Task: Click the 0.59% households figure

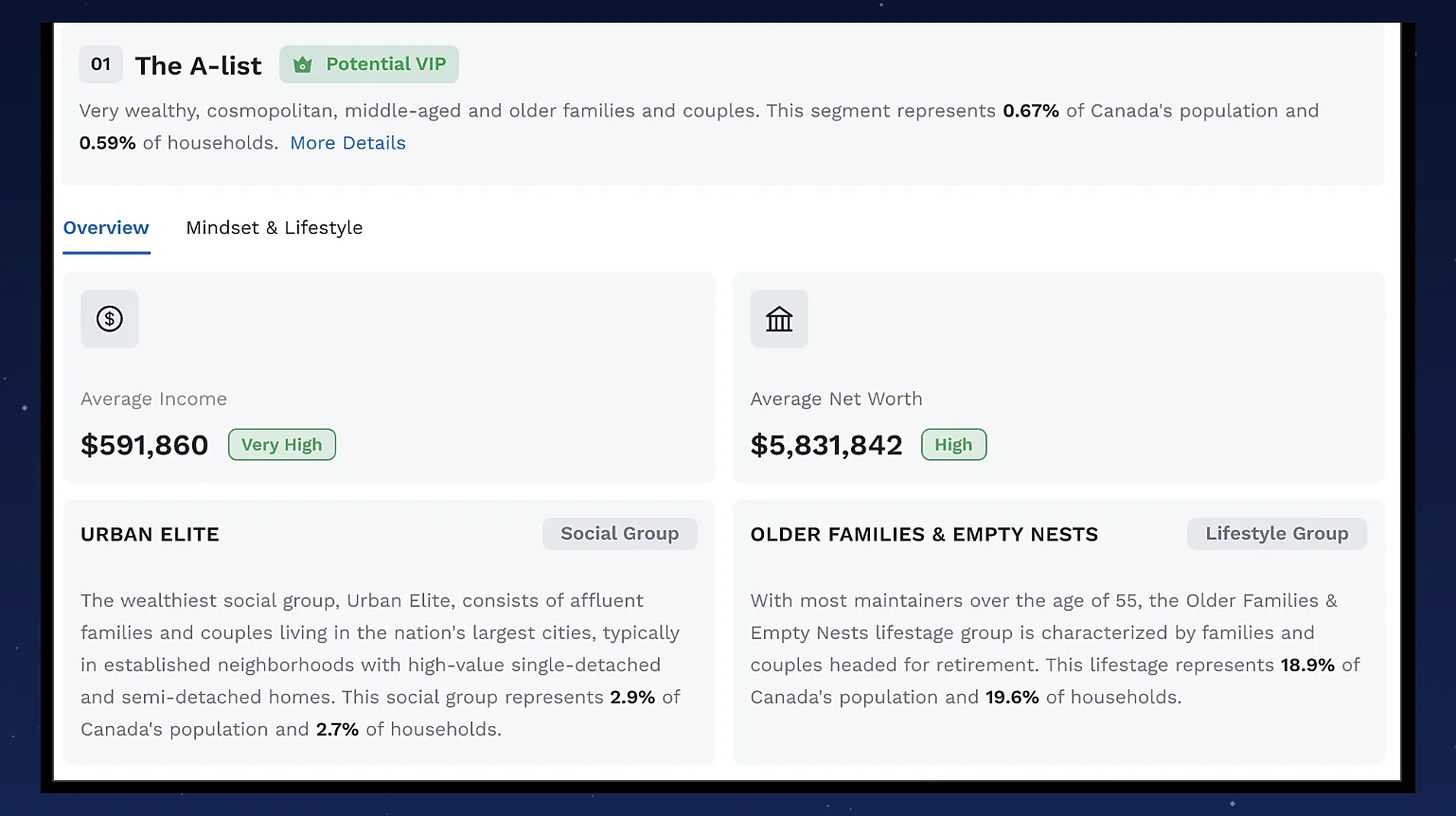Action: 108,143
